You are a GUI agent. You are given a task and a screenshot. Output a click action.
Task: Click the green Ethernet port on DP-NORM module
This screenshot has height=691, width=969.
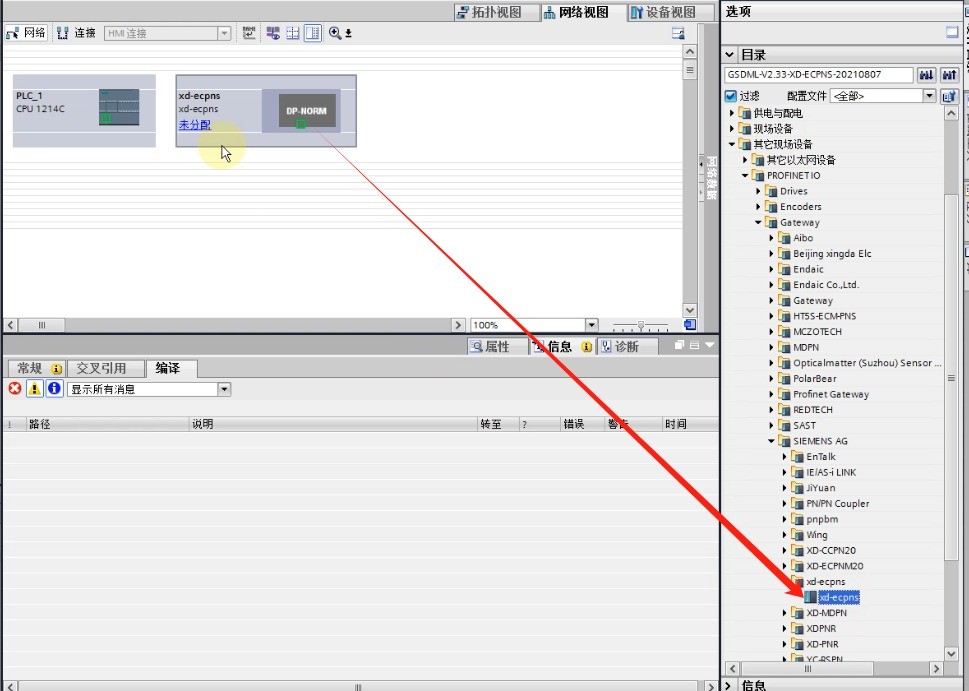301,124
